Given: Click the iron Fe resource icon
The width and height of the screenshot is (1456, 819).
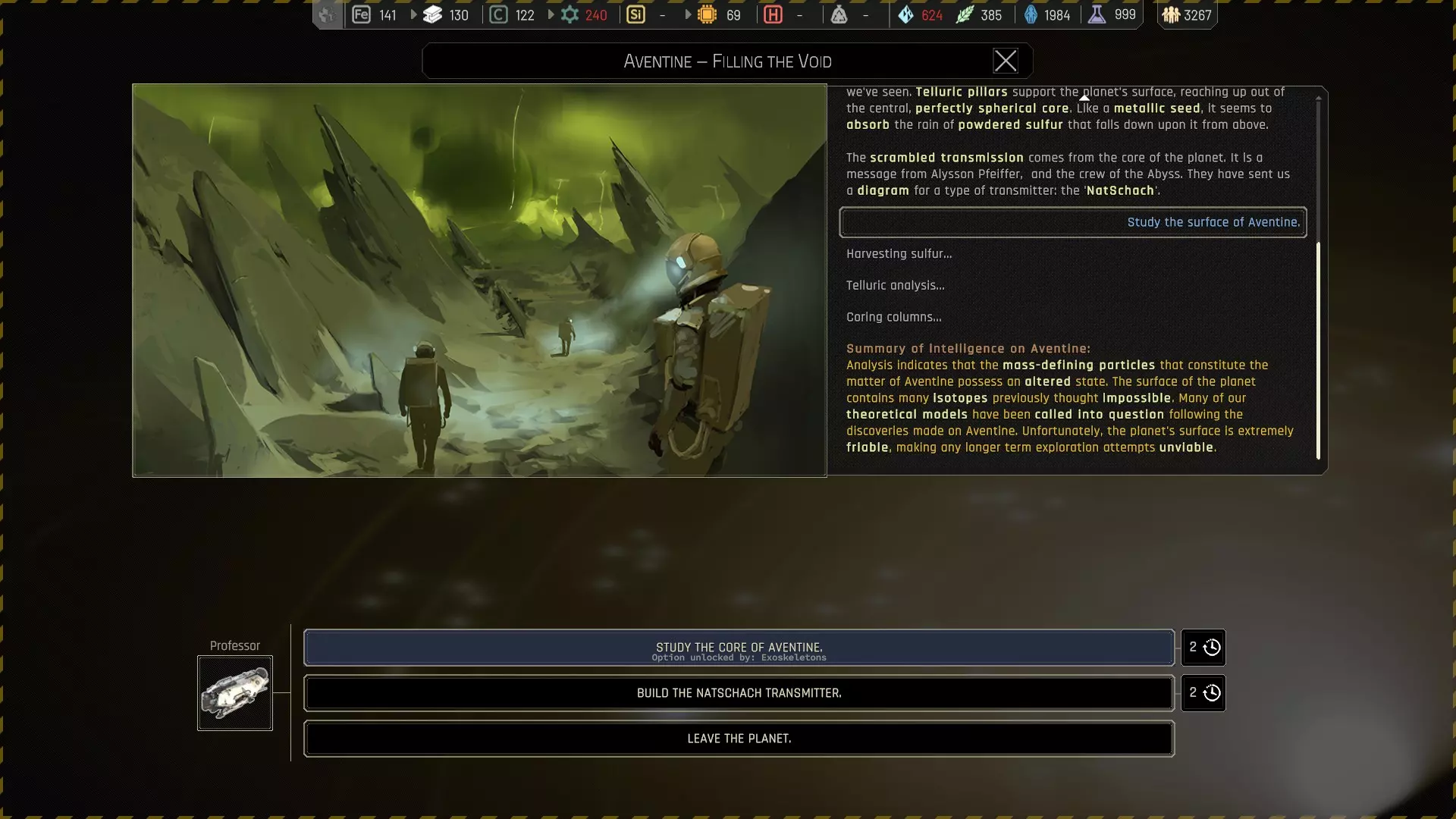Looking at the screenshot, I should (362, 14).
